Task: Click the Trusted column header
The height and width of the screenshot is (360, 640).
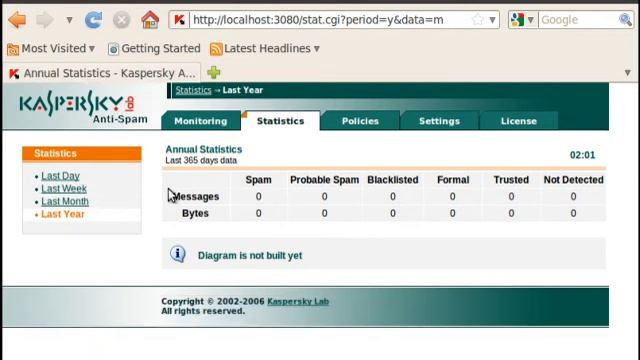Action: (511, 180)
